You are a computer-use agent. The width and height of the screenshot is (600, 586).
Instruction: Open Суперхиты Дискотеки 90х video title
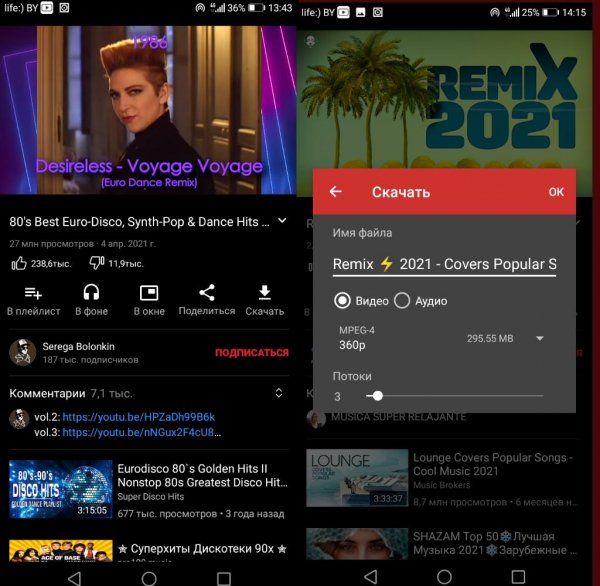click(202, 549)
